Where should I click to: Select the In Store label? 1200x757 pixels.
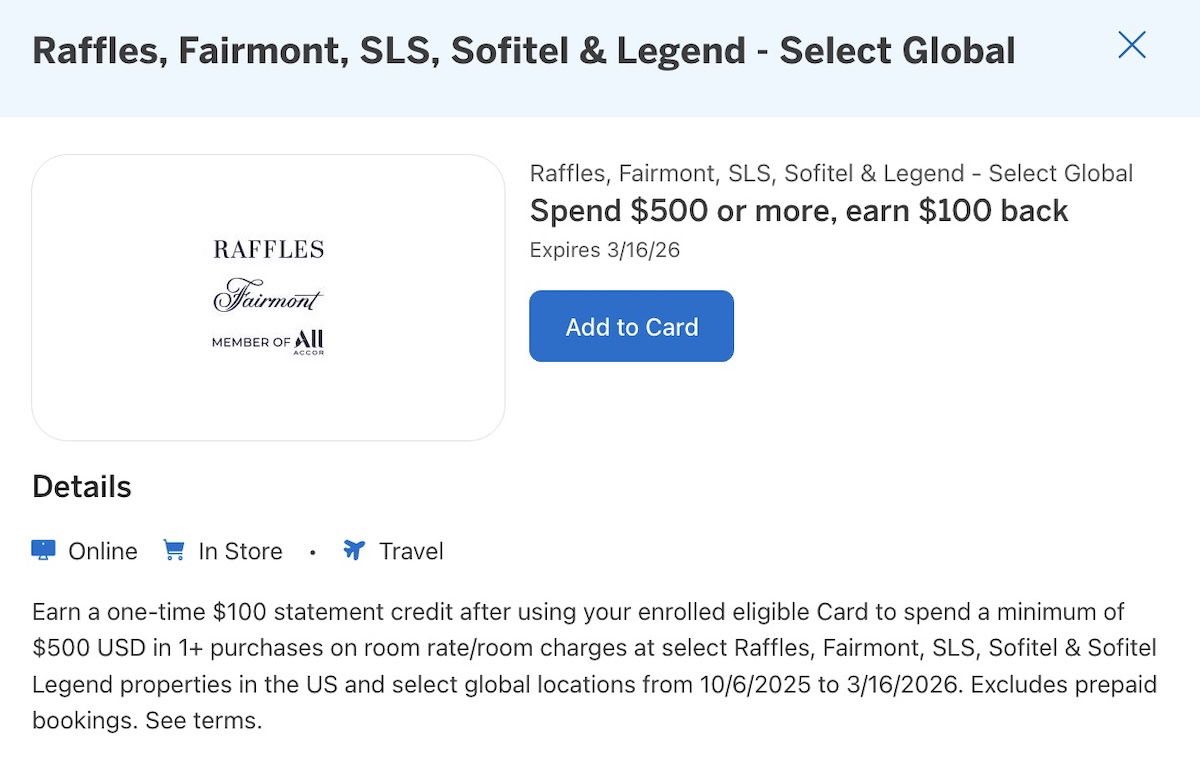[x=240, y=551]
